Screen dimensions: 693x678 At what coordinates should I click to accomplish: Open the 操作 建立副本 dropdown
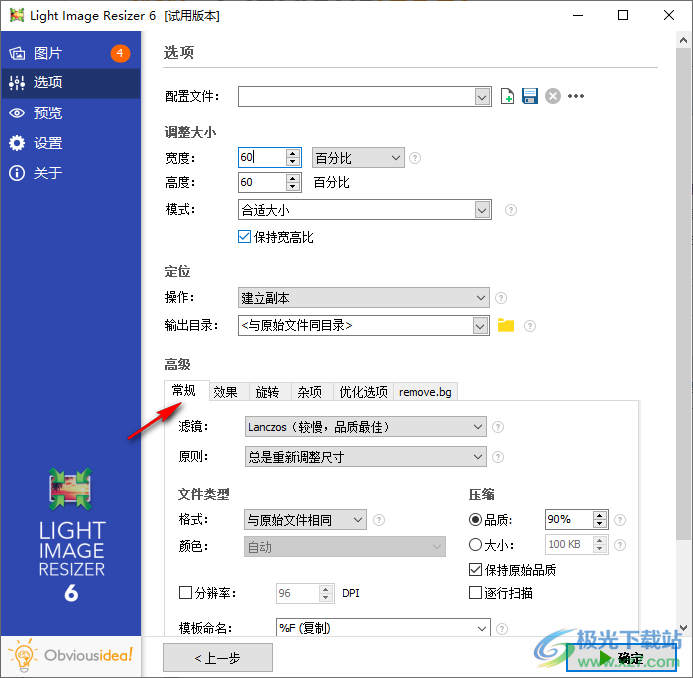(x=363, y=298)
